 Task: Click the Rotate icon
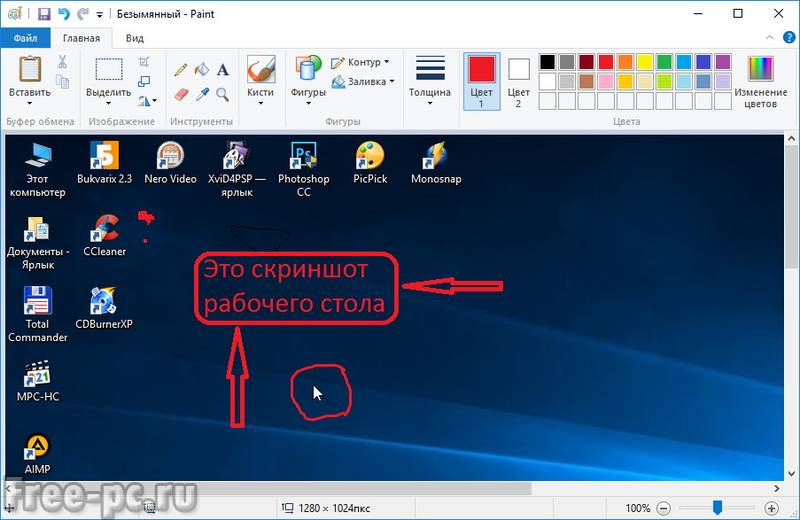click(144, 101)
